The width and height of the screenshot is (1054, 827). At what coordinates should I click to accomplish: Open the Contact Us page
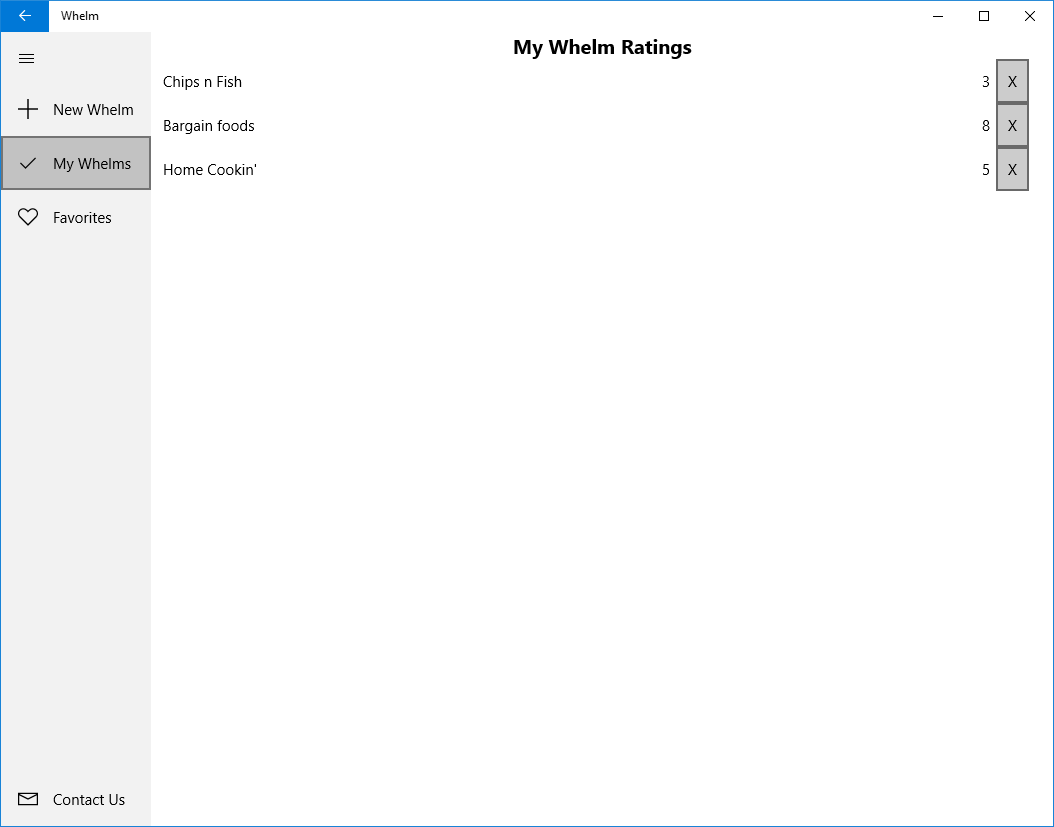(76, 799)
